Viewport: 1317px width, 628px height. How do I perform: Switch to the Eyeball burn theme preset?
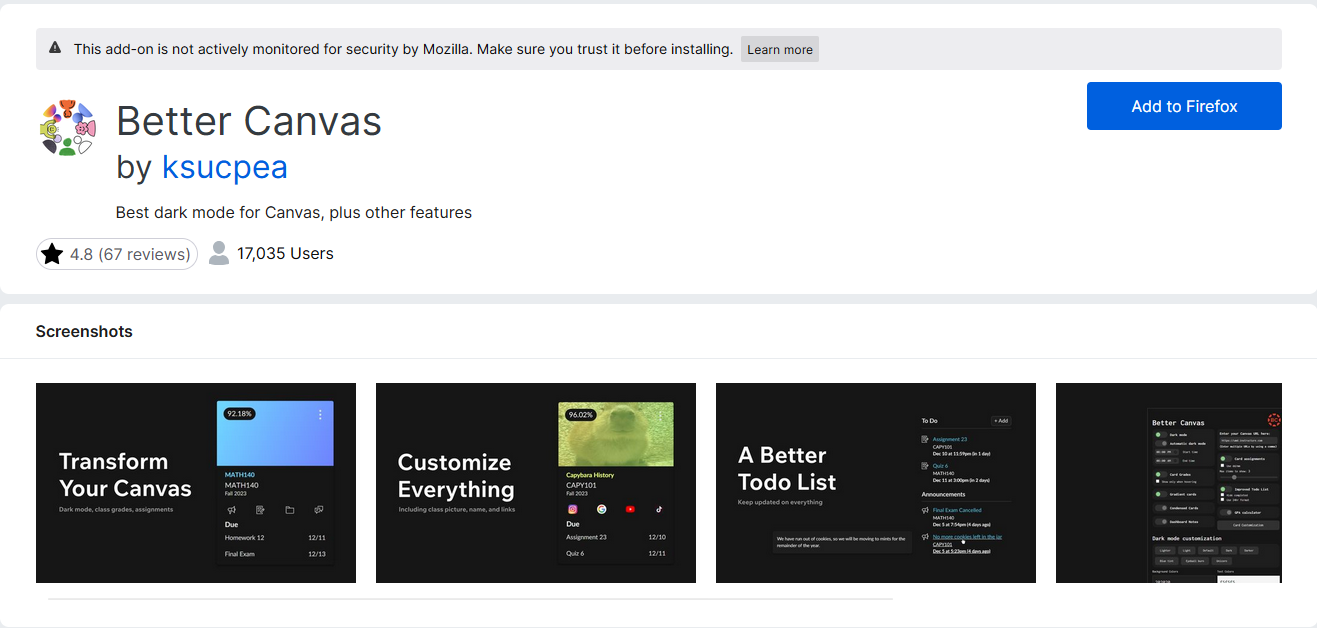(x=1195, y=561)
